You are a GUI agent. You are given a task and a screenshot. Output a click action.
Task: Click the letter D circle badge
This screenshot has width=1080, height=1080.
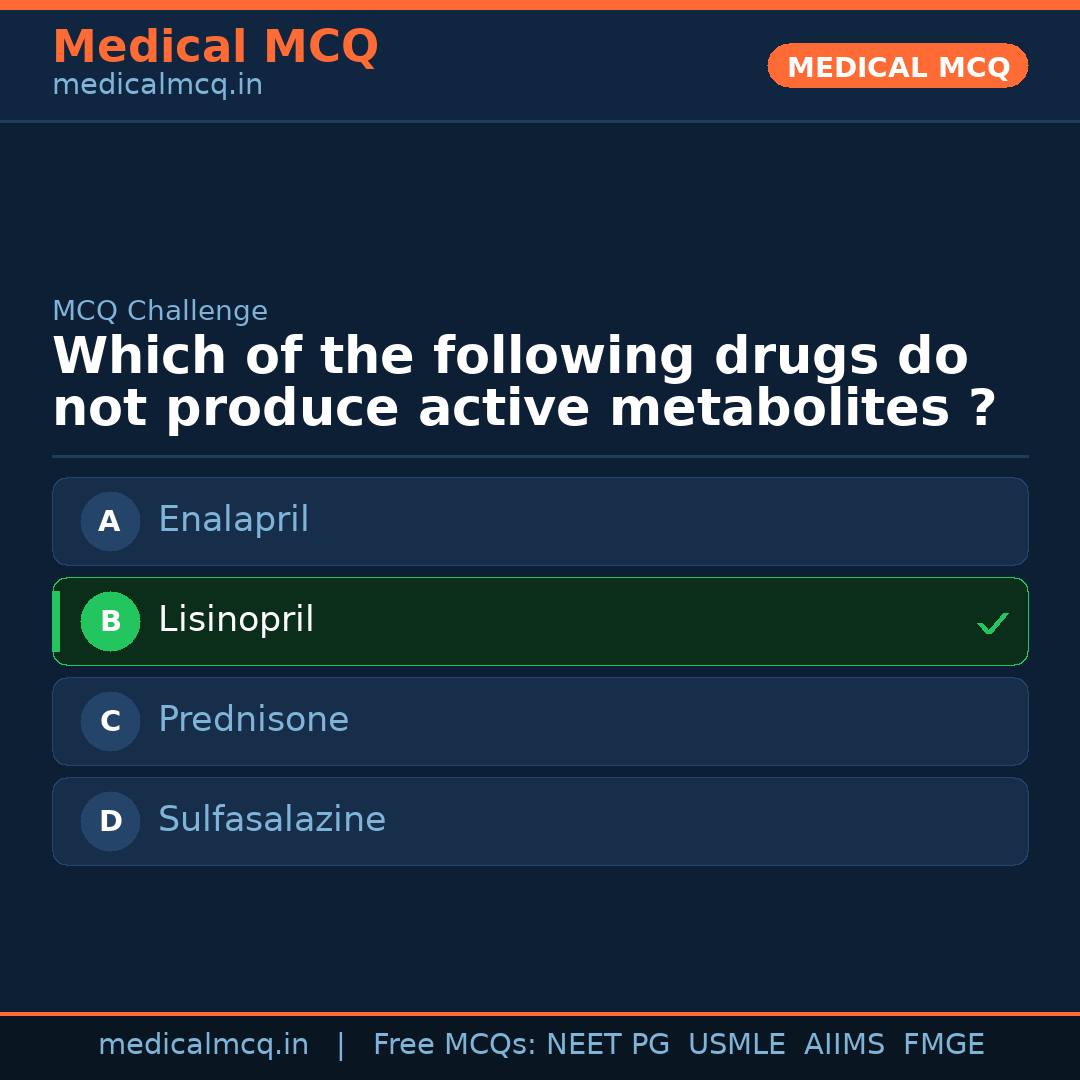[x=110, y=821]
